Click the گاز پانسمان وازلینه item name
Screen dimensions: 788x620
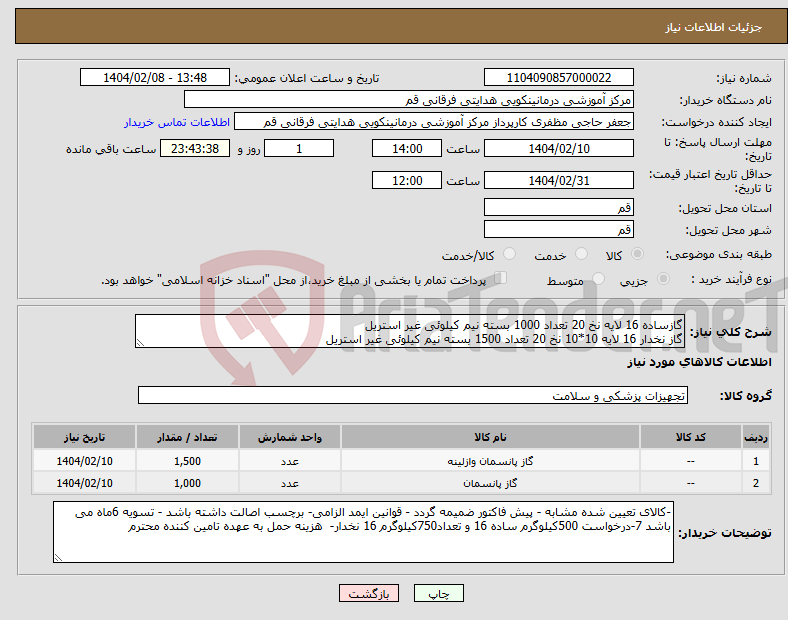(x=490, y=461)
